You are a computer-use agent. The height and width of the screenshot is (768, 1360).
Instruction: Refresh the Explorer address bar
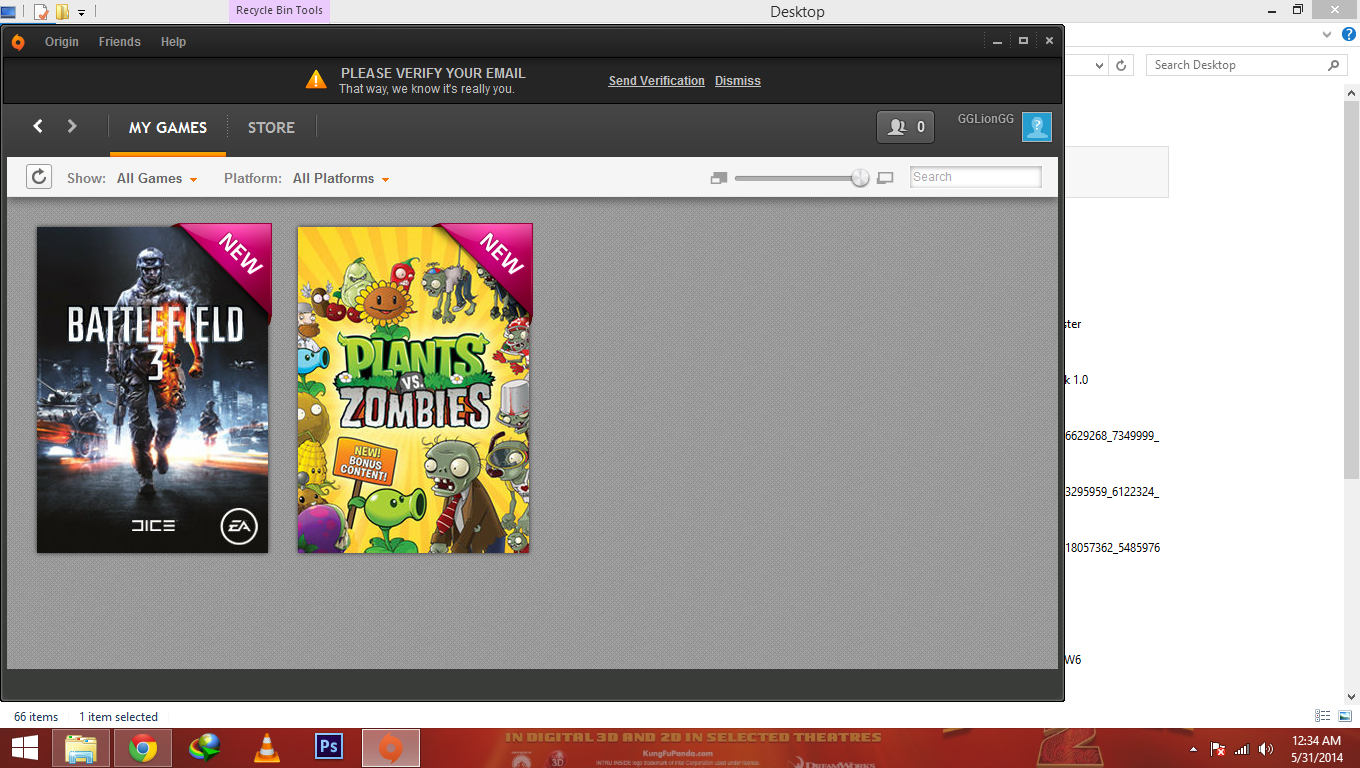point(1122,65)
